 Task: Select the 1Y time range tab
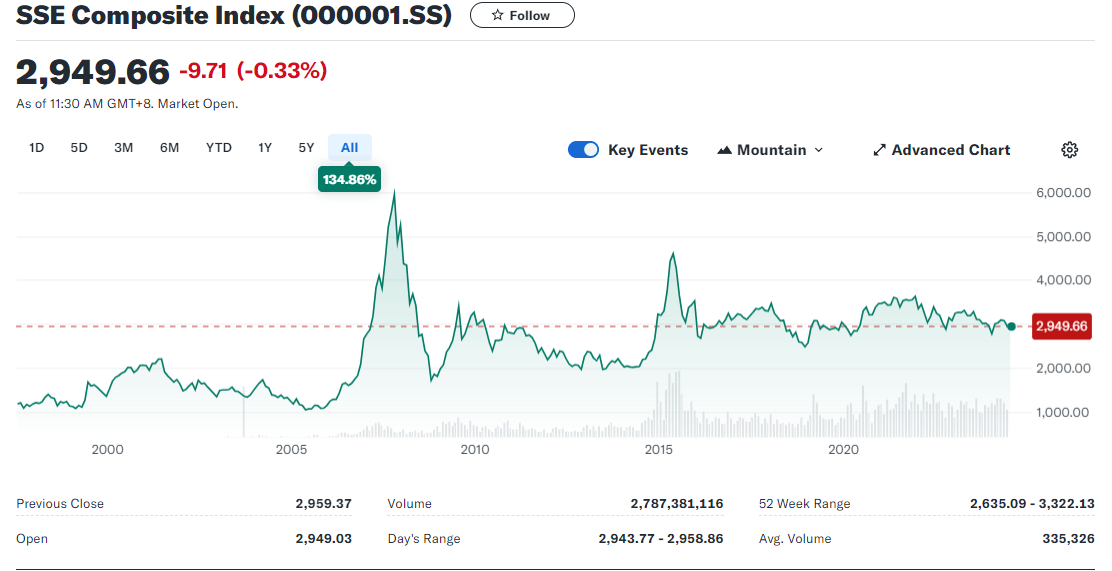pos(265,148)
